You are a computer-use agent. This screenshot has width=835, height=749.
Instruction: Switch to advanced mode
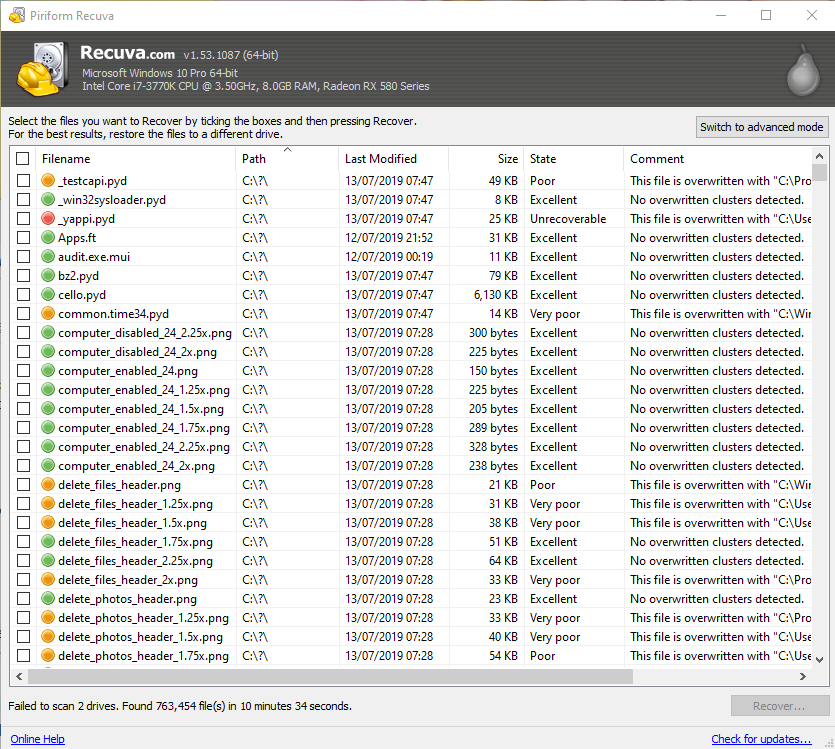click(762, 127)
